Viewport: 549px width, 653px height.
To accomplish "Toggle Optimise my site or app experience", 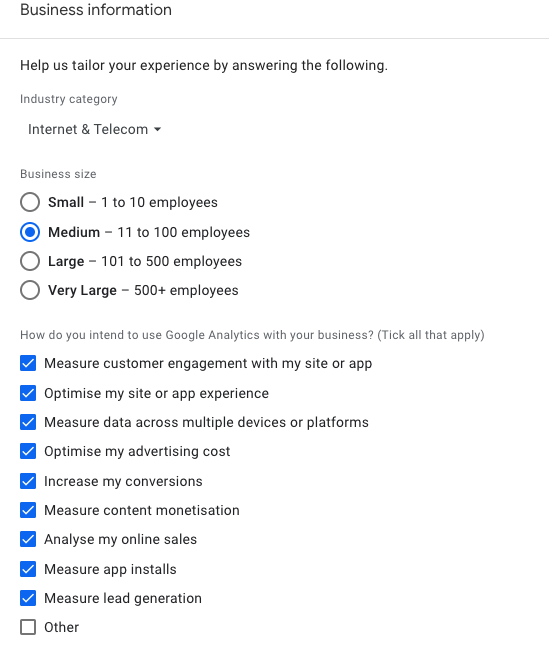I will coord(28,393).
